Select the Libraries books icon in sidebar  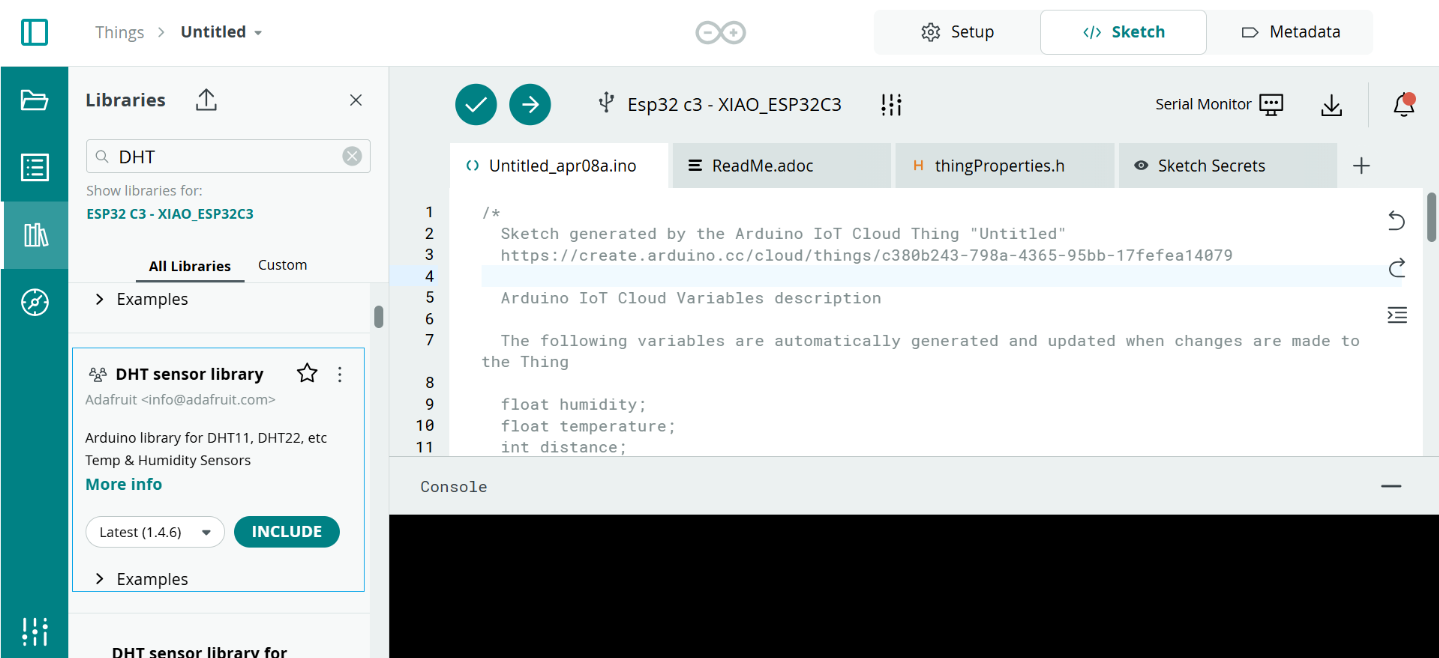[35, 235]
